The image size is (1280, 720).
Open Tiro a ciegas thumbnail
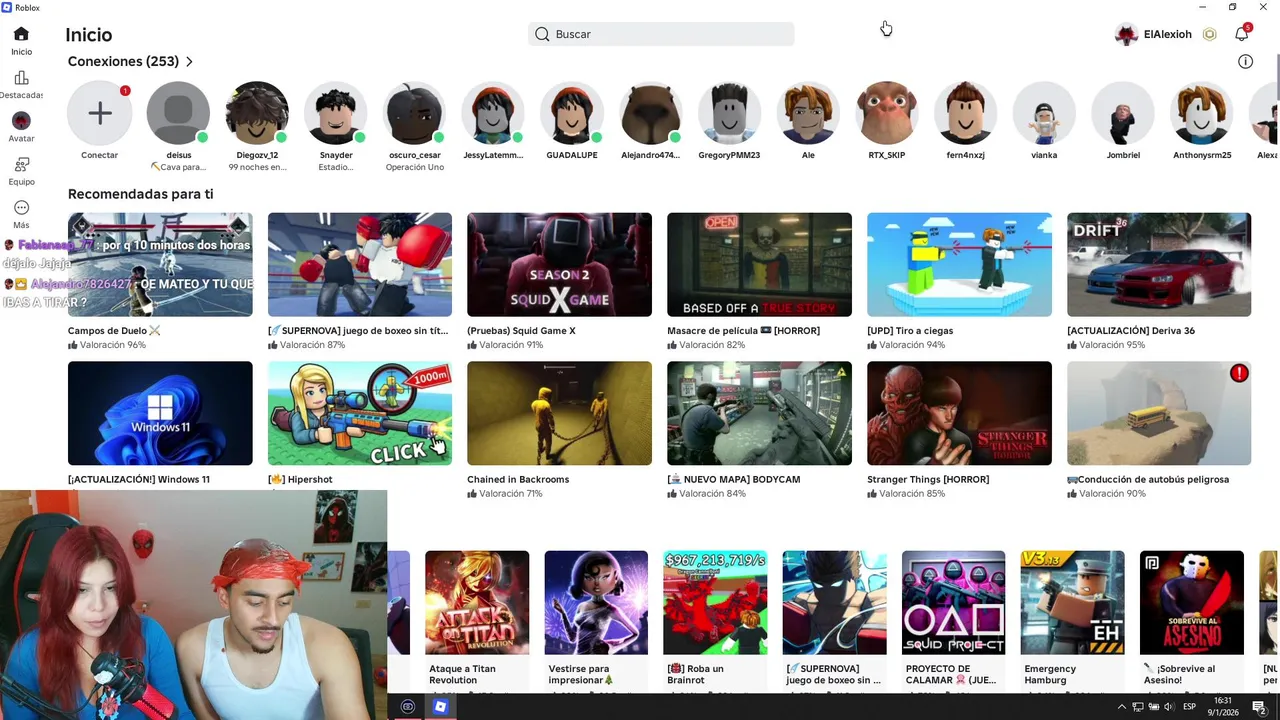coord(959,264)
